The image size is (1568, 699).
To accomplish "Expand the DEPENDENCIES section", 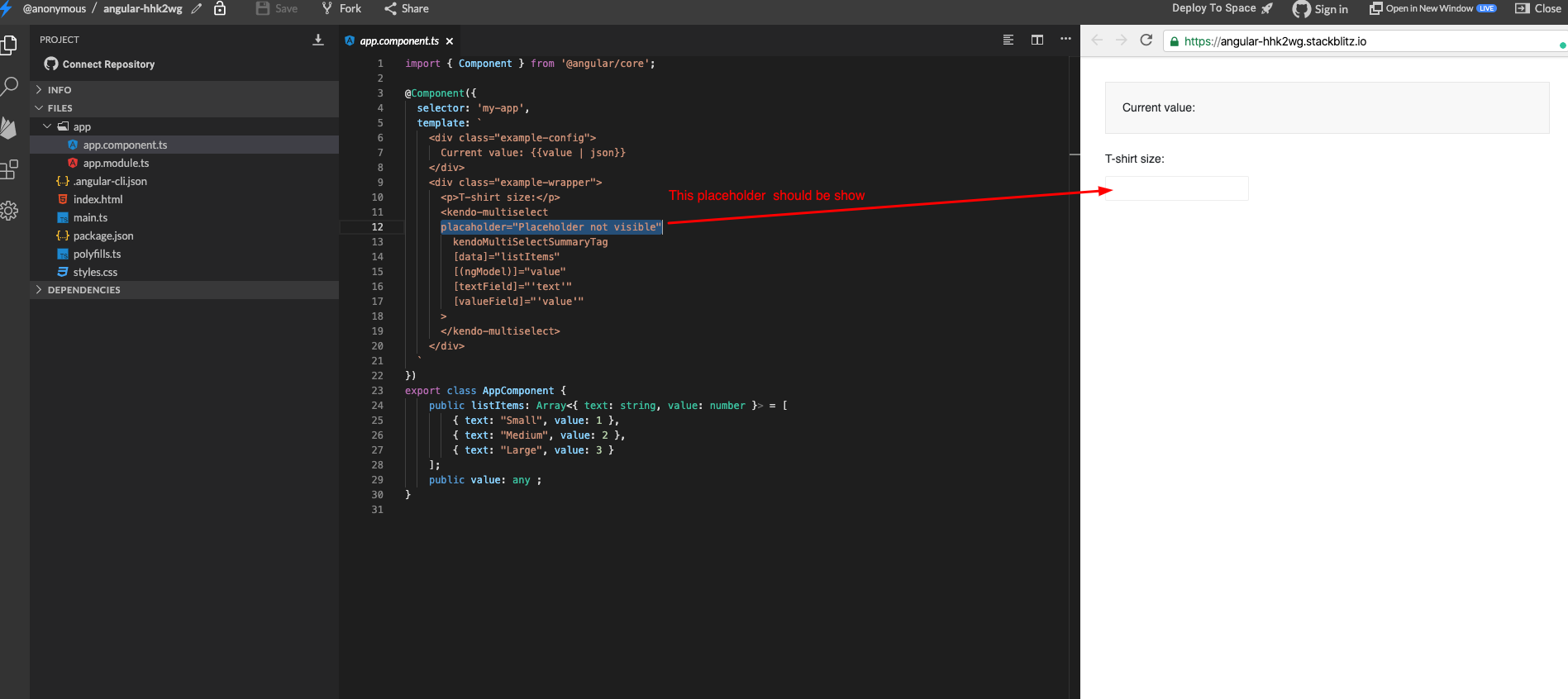I will [x=184, y=290].
